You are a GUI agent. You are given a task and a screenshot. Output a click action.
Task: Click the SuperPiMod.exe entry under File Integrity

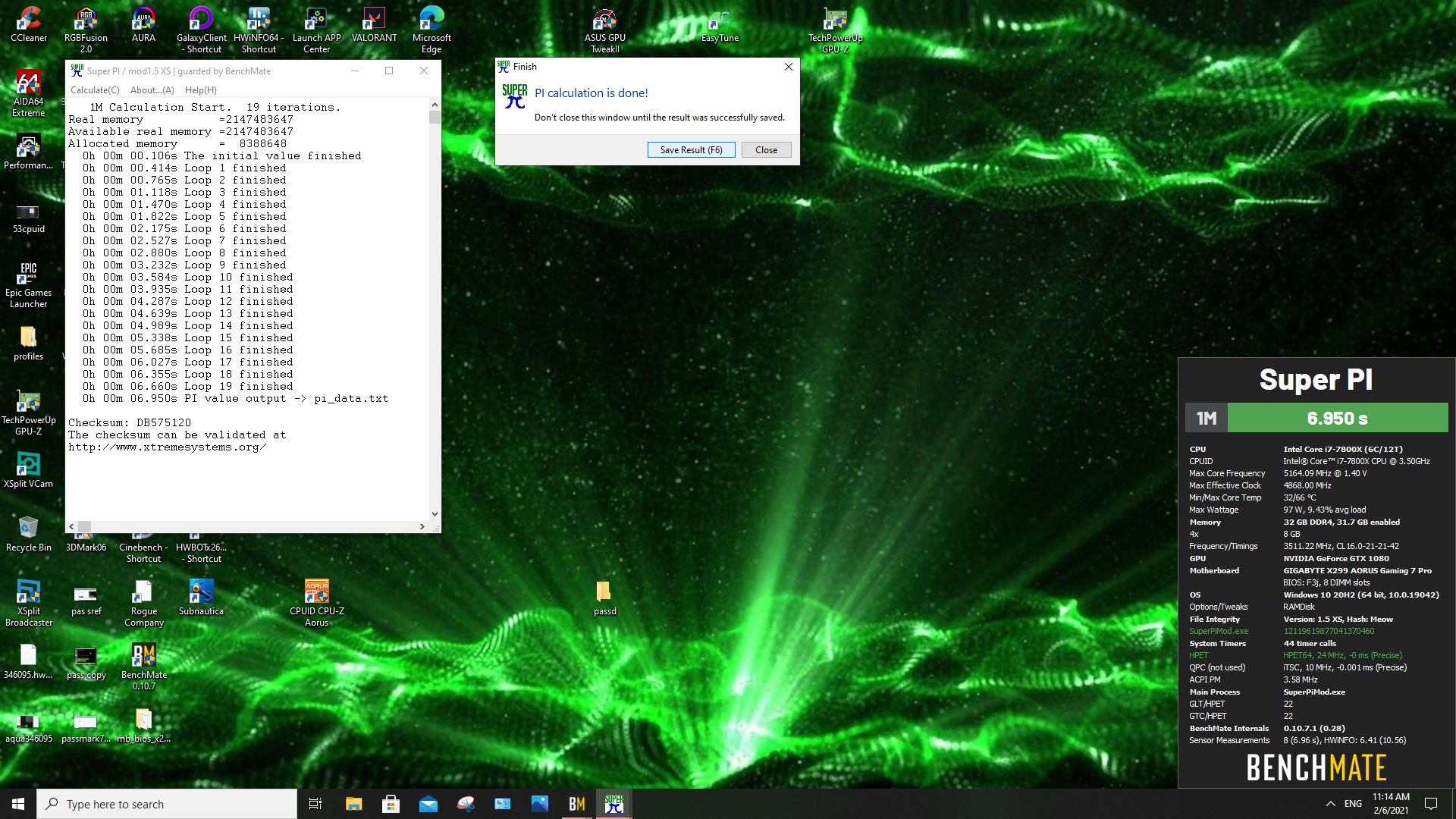[x=1219, y=631]
